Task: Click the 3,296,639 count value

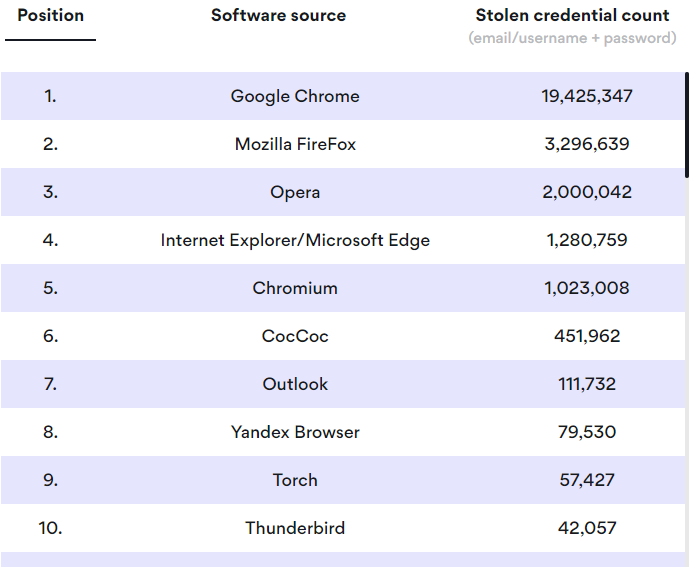Action: [587, 144]
